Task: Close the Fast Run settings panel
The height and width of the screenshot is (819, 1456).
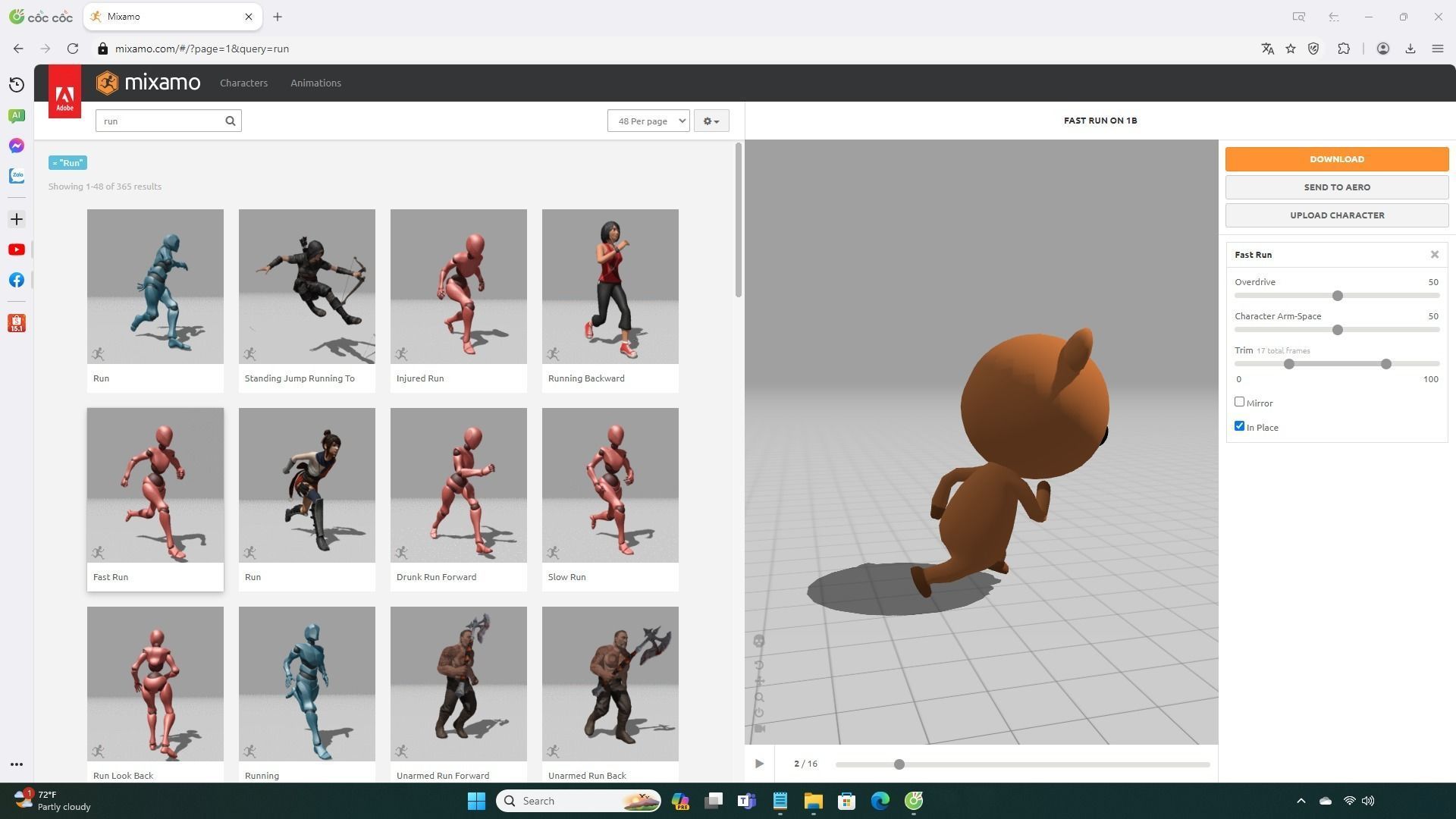Action: click(1435, 255)
